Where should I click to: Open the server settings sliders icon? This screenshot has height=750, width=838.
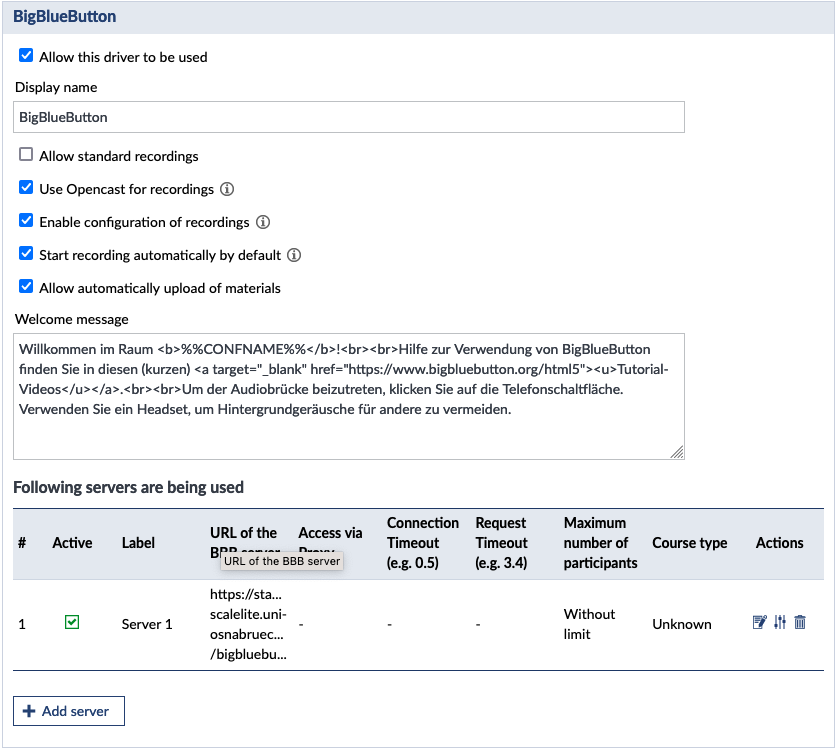(780, 623)
